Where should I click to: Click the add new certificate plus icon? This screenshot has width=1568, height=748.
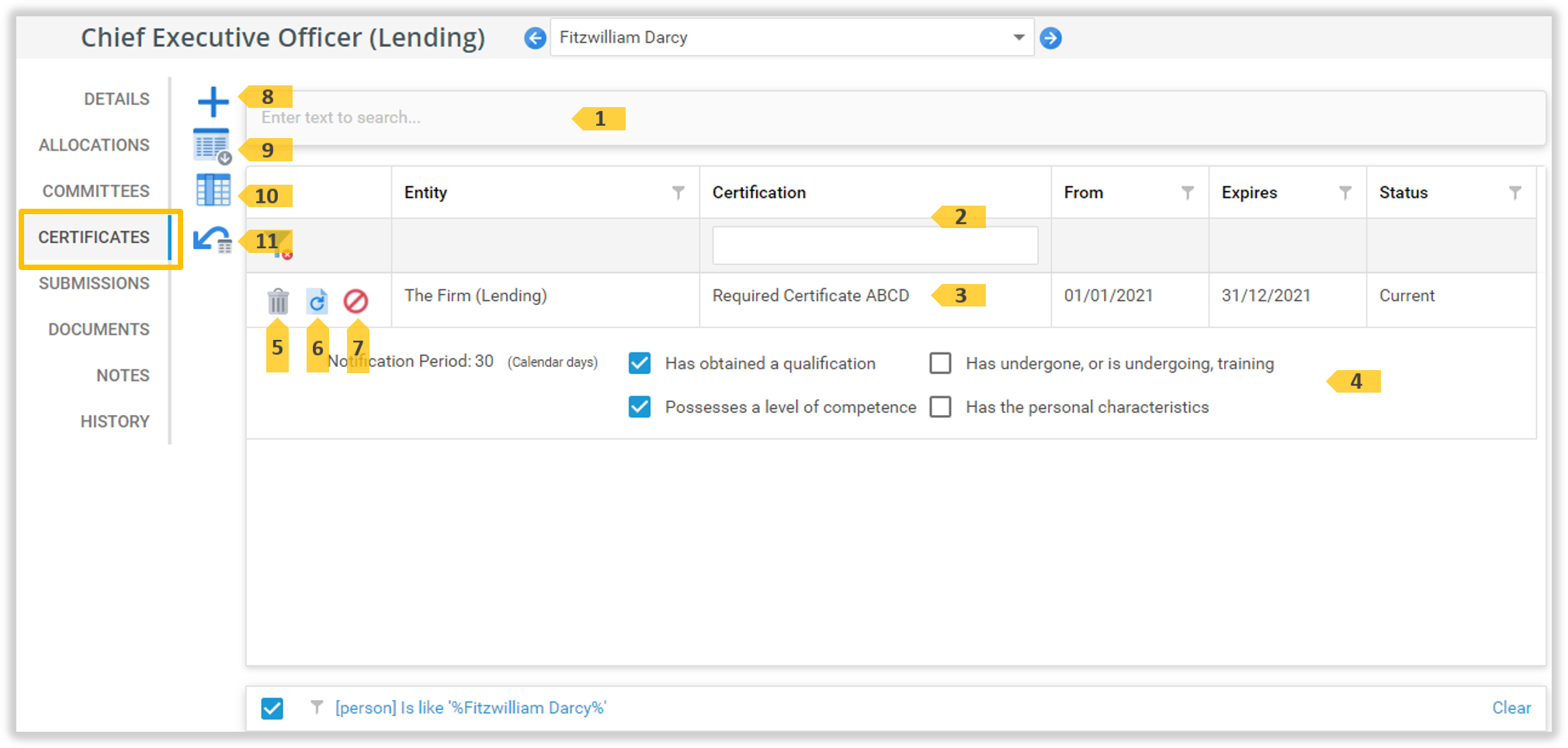(213, 100)
